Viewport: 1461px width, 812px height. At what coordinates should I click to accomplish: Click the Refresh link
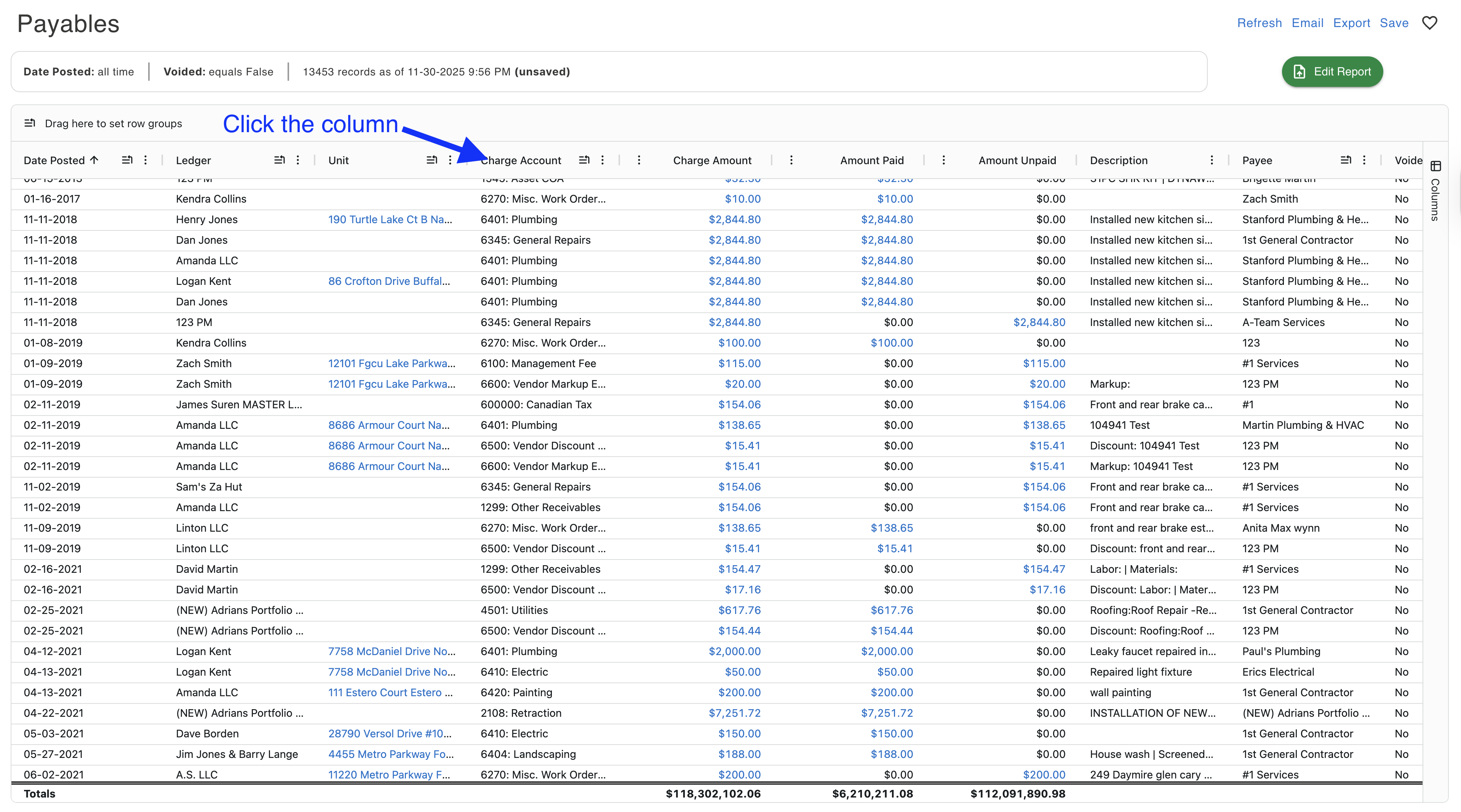[x=1259, y=23]
